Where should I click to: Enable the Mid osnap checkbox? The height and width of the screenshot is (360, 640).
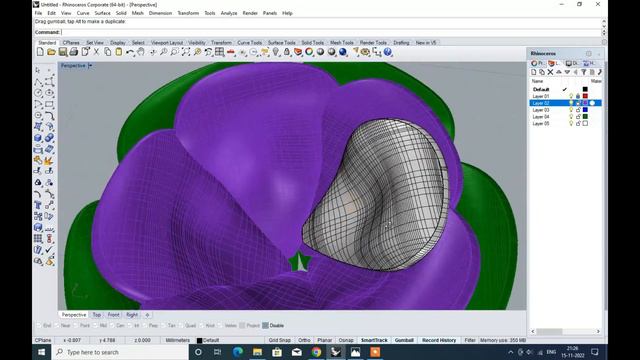pyautogui.click(x=96, y=325)
